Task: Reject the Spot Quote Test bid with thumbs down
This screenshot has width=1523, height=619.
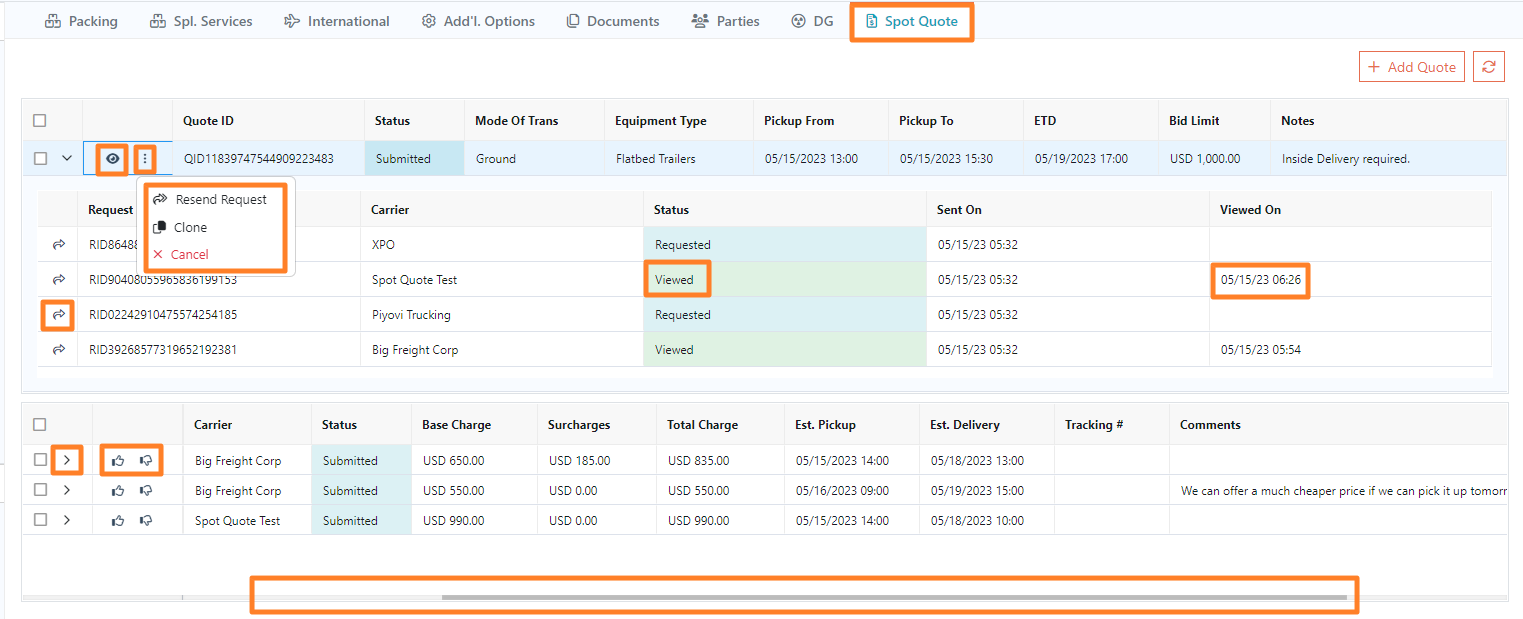Action: tap(146, 521)
